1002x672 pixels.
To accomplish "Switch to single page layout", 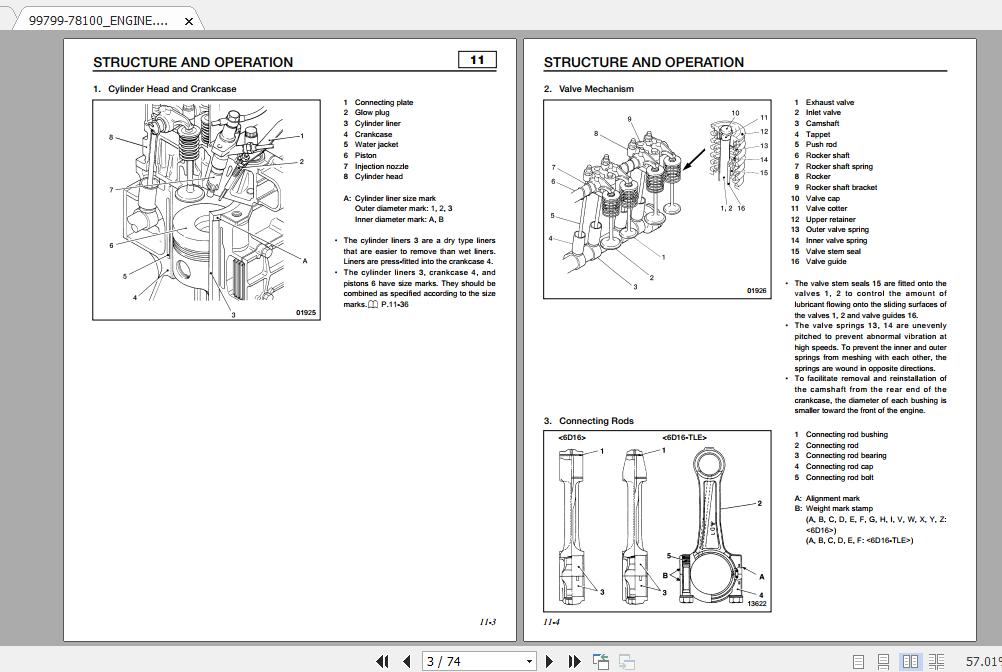I will point(859,662).
